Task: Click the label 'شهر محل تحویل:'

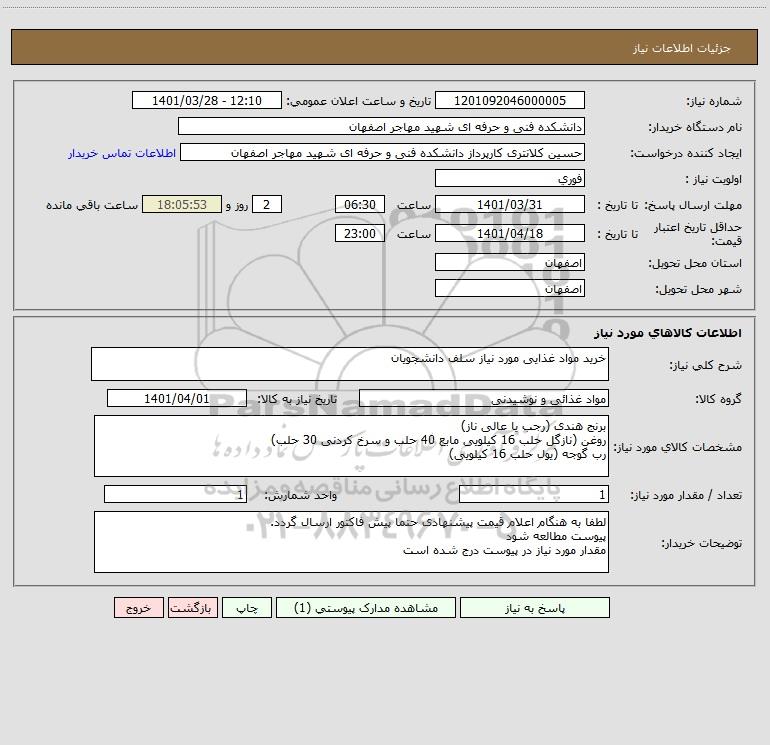Action: pos(698,289)
